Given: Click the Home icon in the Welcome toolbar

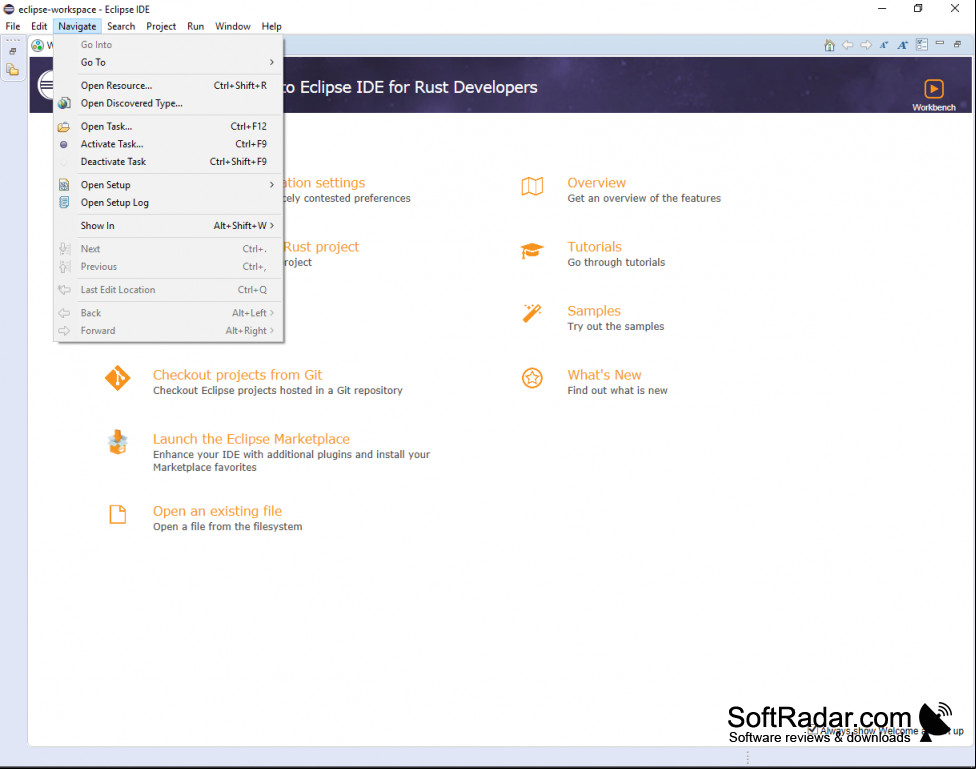Looking at the screenshot, I should tap(829, 45).
